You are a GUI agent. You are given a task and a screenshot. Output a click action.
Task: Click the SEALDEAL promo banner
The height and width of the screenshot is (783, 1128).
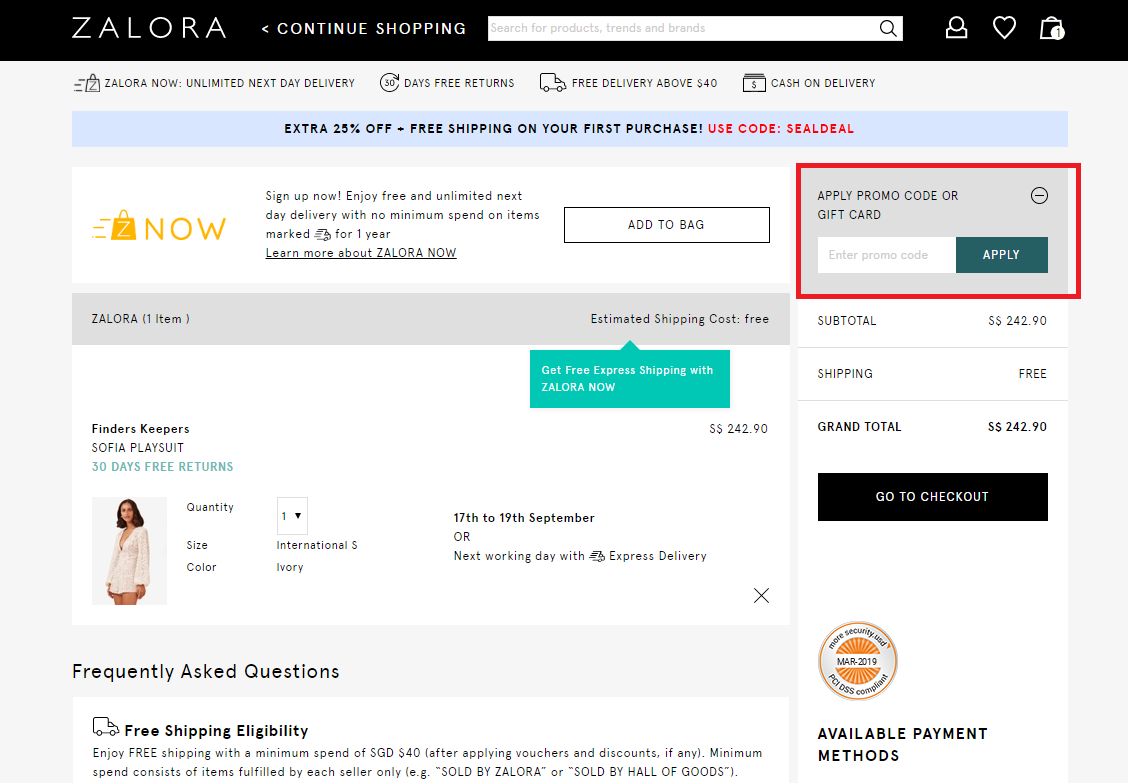click(x=569, y=129)
